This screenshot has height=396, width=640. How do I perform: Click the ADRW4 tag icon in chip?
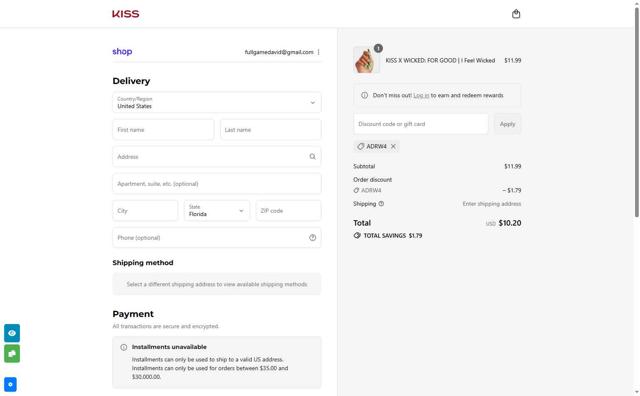tap(360, 146)
